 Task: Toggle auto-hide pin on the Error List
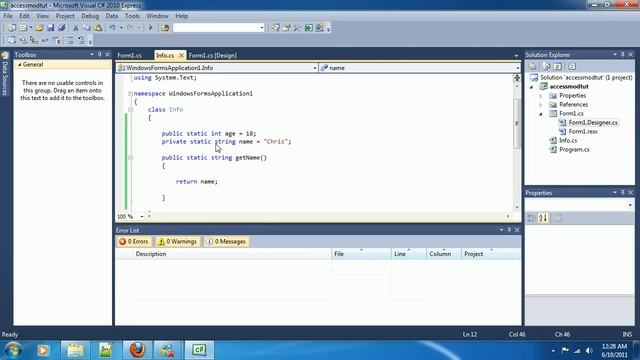509,230
